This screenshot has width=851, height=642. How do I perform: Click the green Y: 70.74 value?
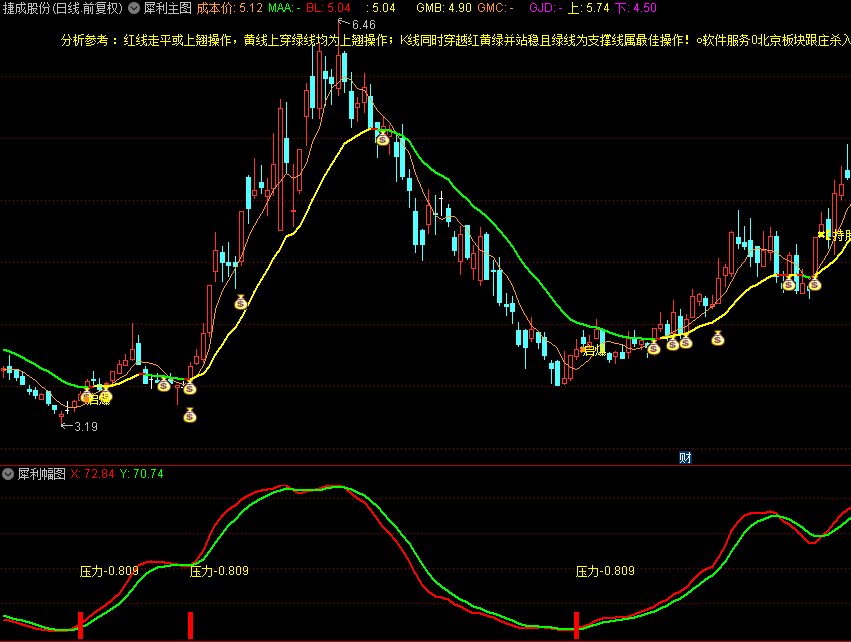142,474
